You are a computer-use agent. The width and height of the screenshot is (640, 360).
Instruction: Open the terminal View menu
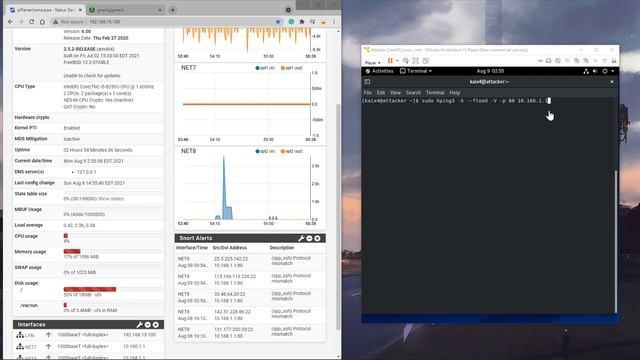[395, 93]
